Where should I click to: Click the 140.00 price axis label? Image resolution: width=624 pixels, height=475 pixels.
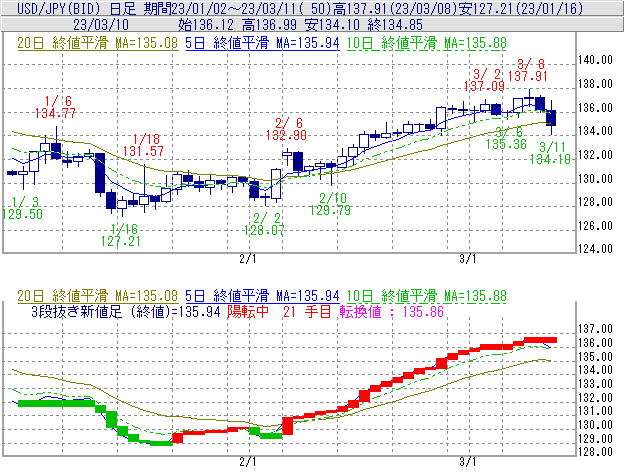pyautogui.click(x=597, y=60)
